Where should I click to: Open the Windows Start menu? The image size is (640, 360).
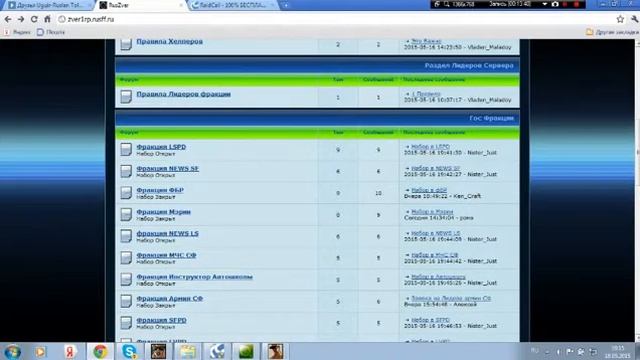pyautogui.click(x=12, y=351)
